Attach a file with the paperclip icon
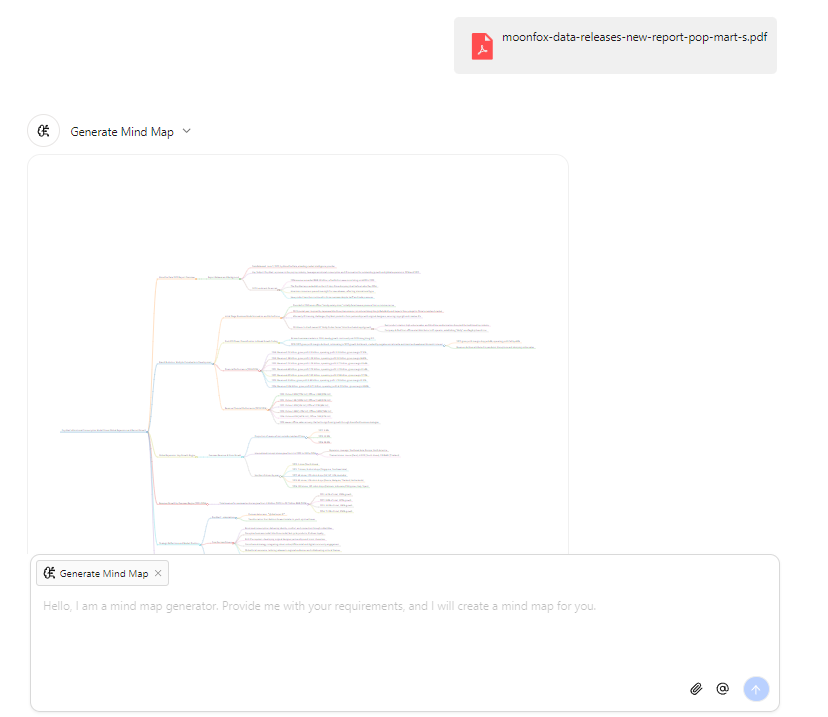The image size is (828, 717). pos(697,689)
